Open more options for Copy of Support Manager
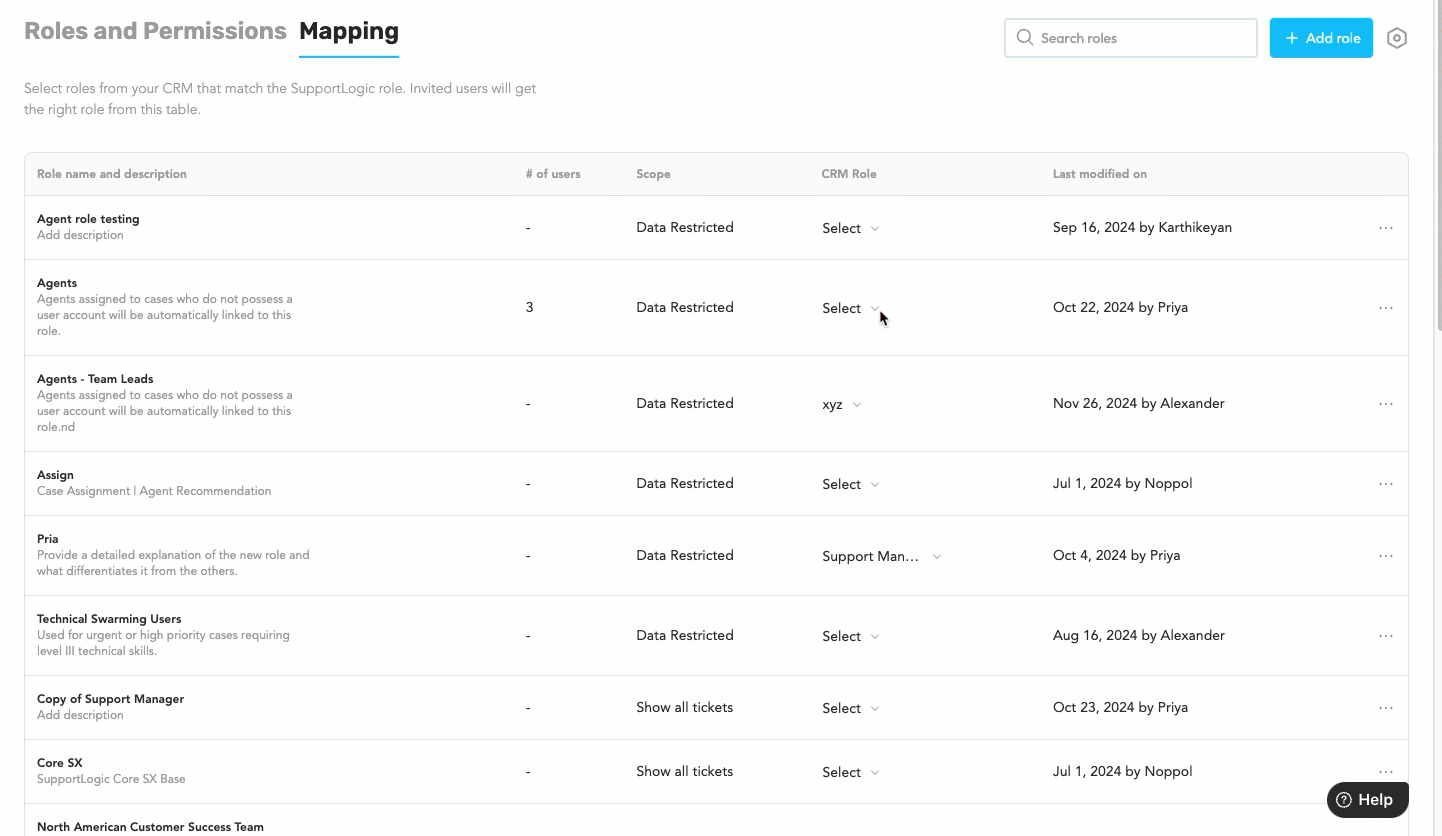1442x836 pixels. [1385, 708]
